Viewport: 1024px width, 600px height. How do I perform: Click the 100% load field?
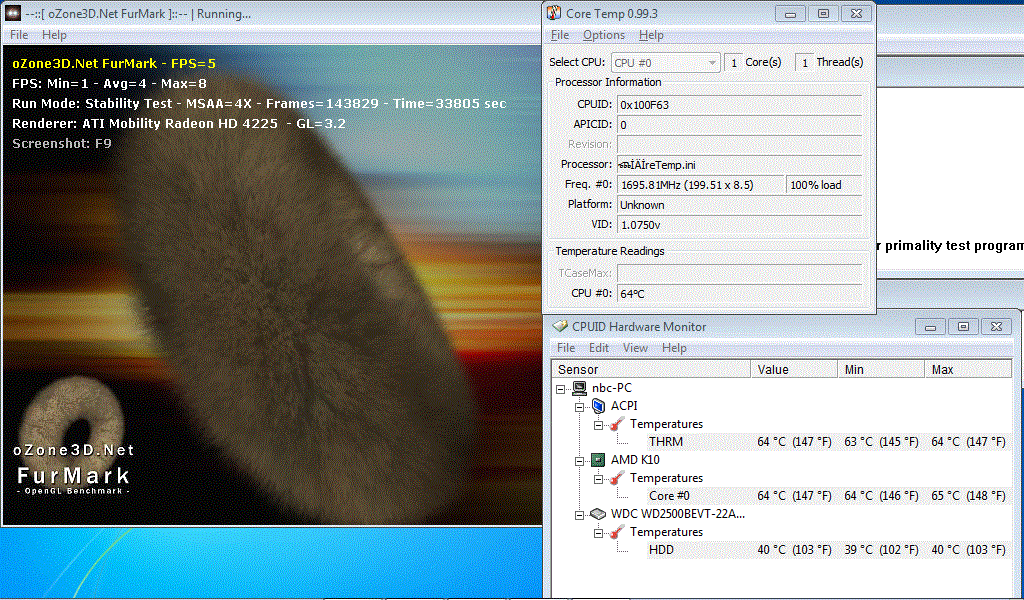[824, 185]
